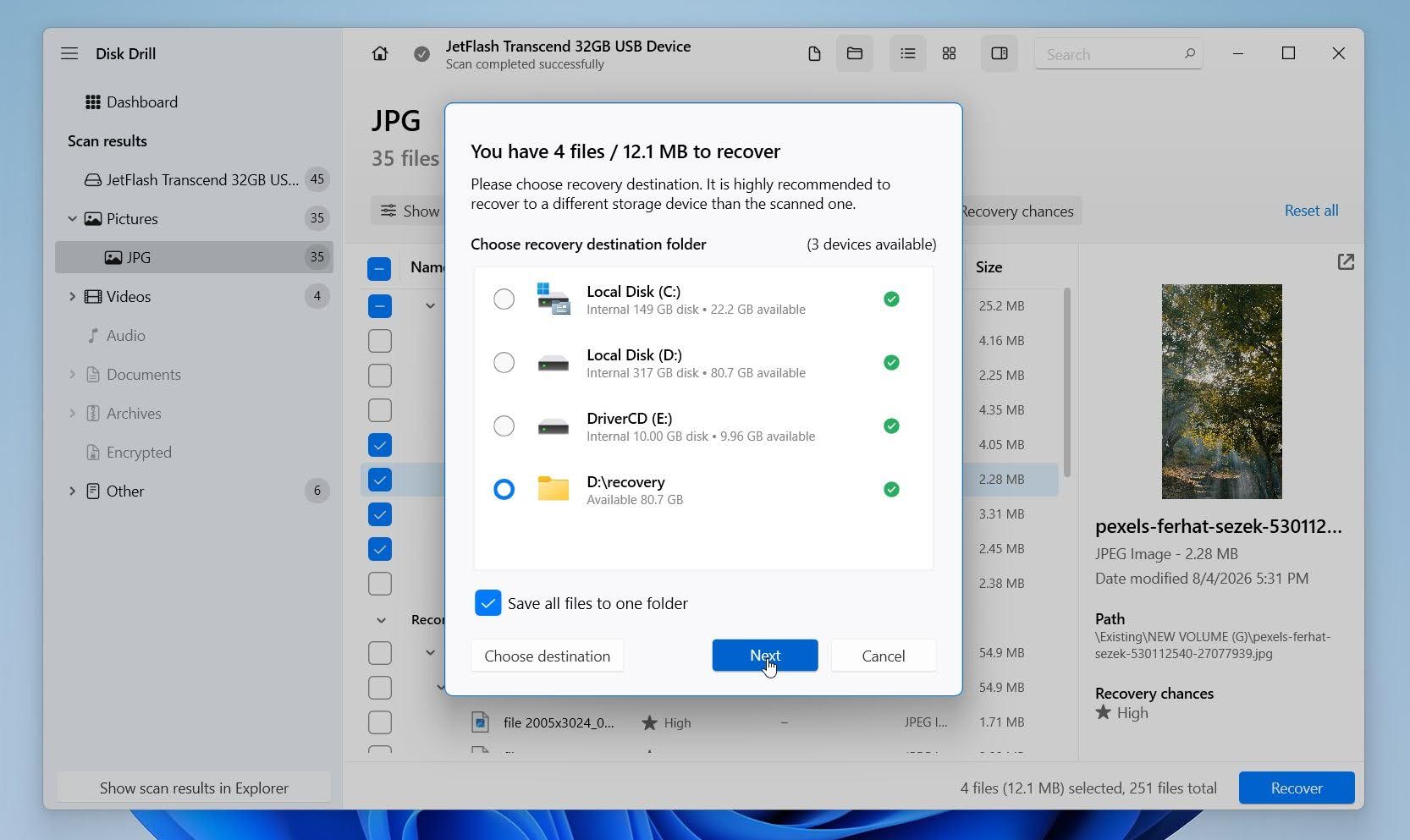Click the D:\recovery folder icon
Viewport: 1410px width, 840px height.
553,489
